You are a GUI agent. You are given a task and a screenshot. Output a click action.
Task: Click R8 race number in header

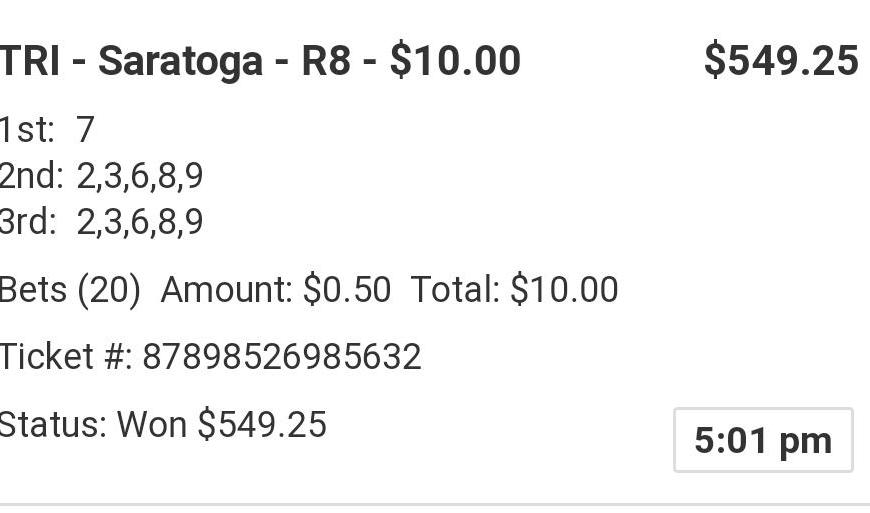tap(326, 61)
